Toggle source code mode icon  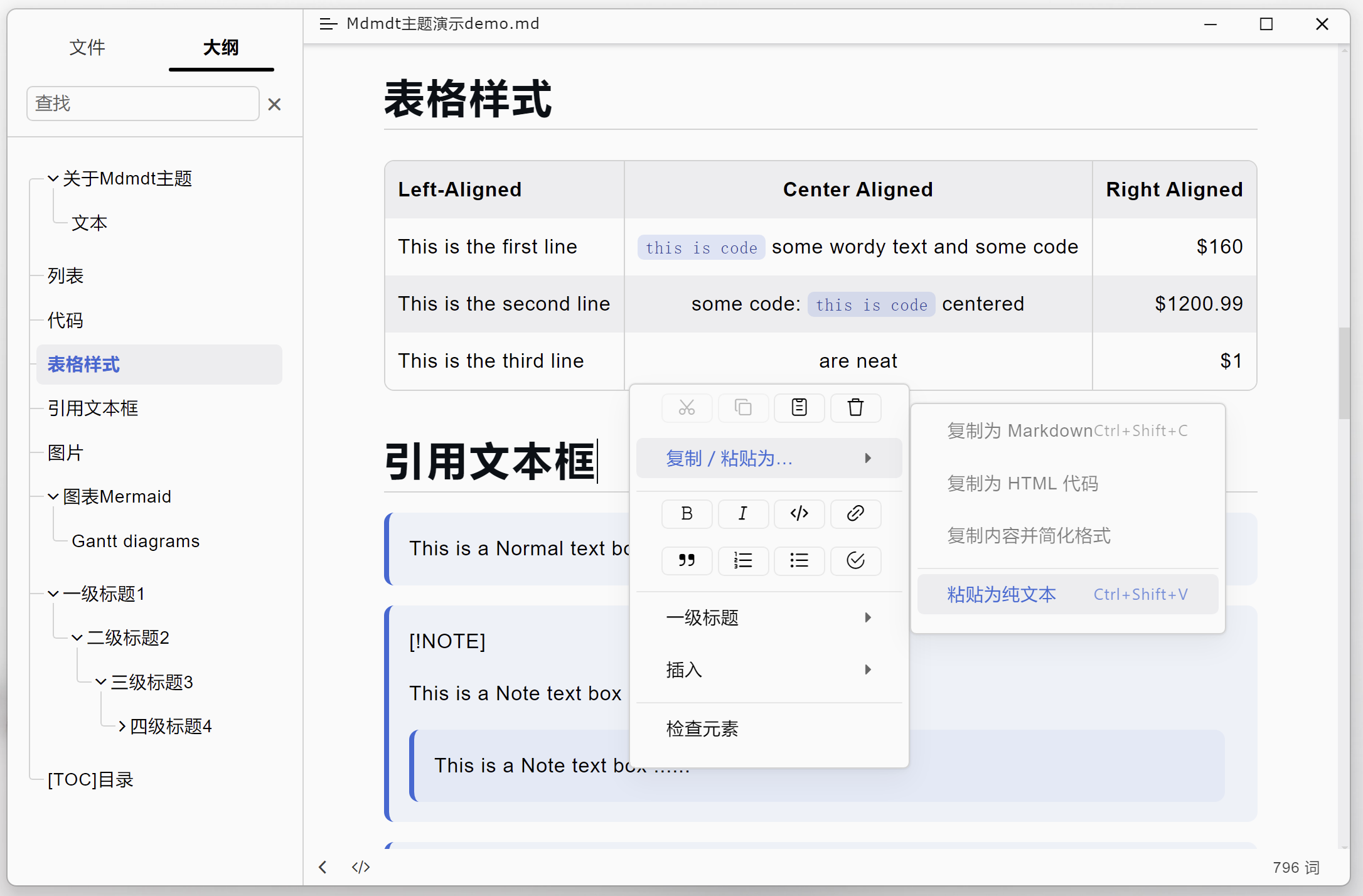click(361, 867)
